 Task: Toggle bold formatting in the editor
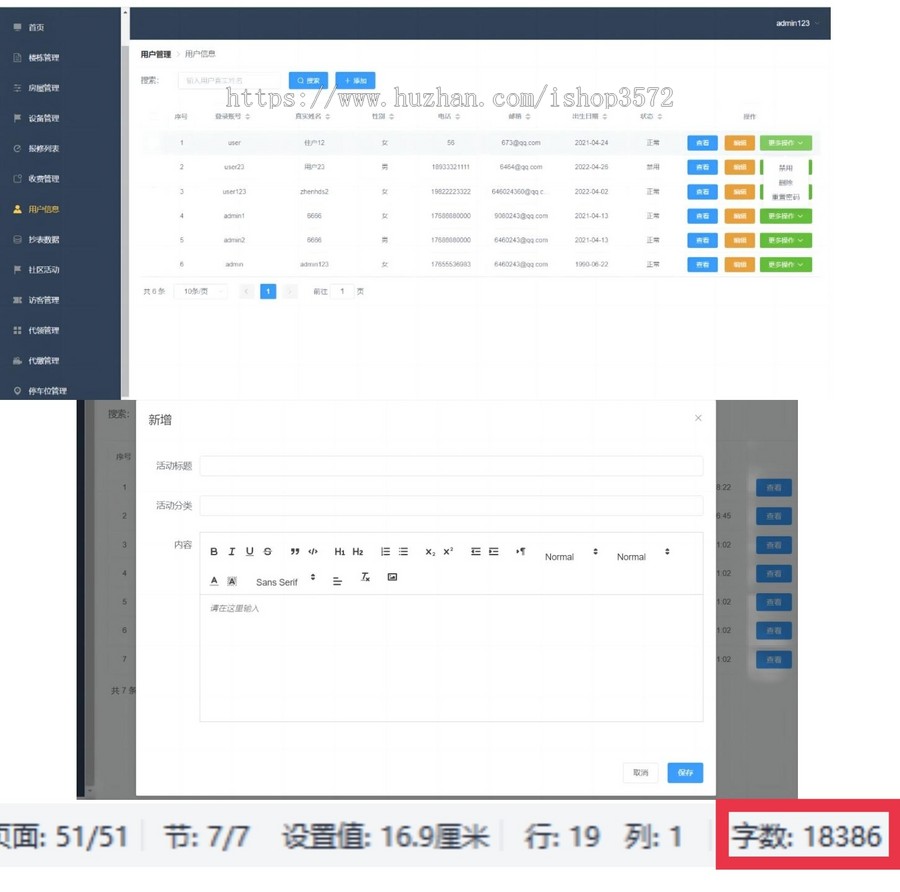click(214, 552)
